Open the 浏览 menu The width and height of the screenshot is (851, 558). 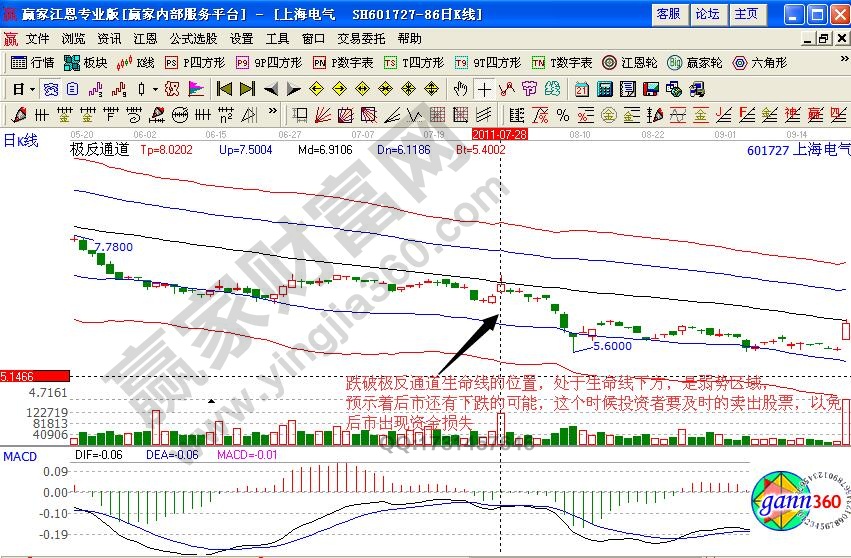click(x=73, y=39)
